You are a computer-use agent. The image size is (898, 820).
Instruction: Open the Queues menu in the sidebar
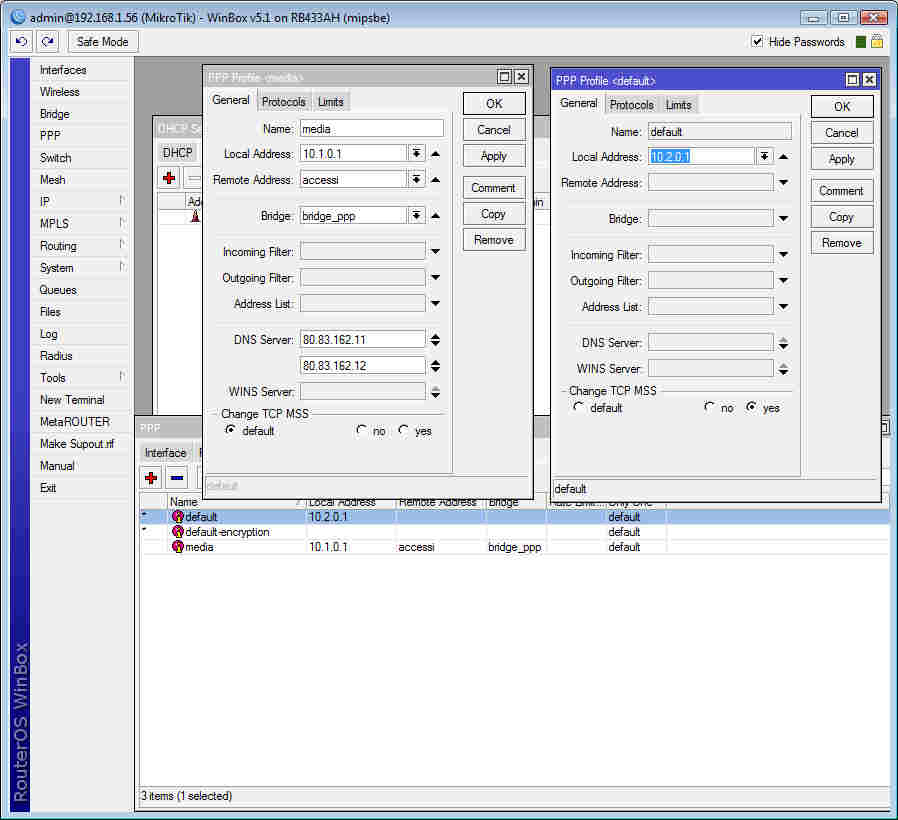click(58, 290)
